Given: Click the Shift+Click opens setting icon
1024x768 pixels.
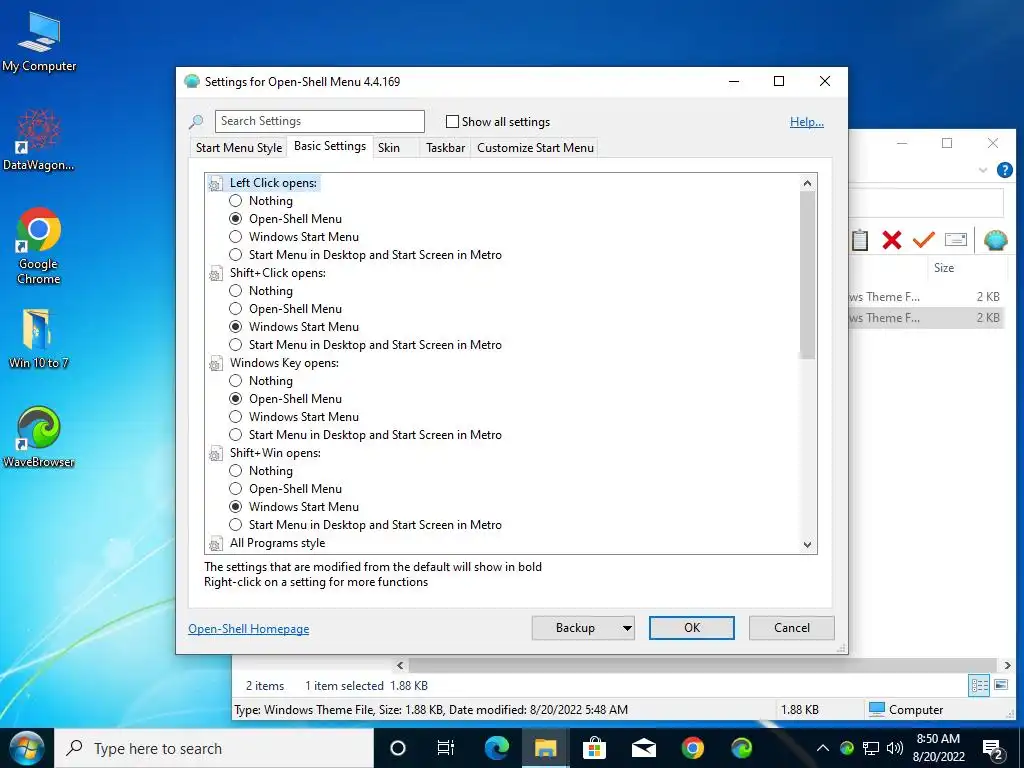Looking at the screenshot, I should [216, 274].
